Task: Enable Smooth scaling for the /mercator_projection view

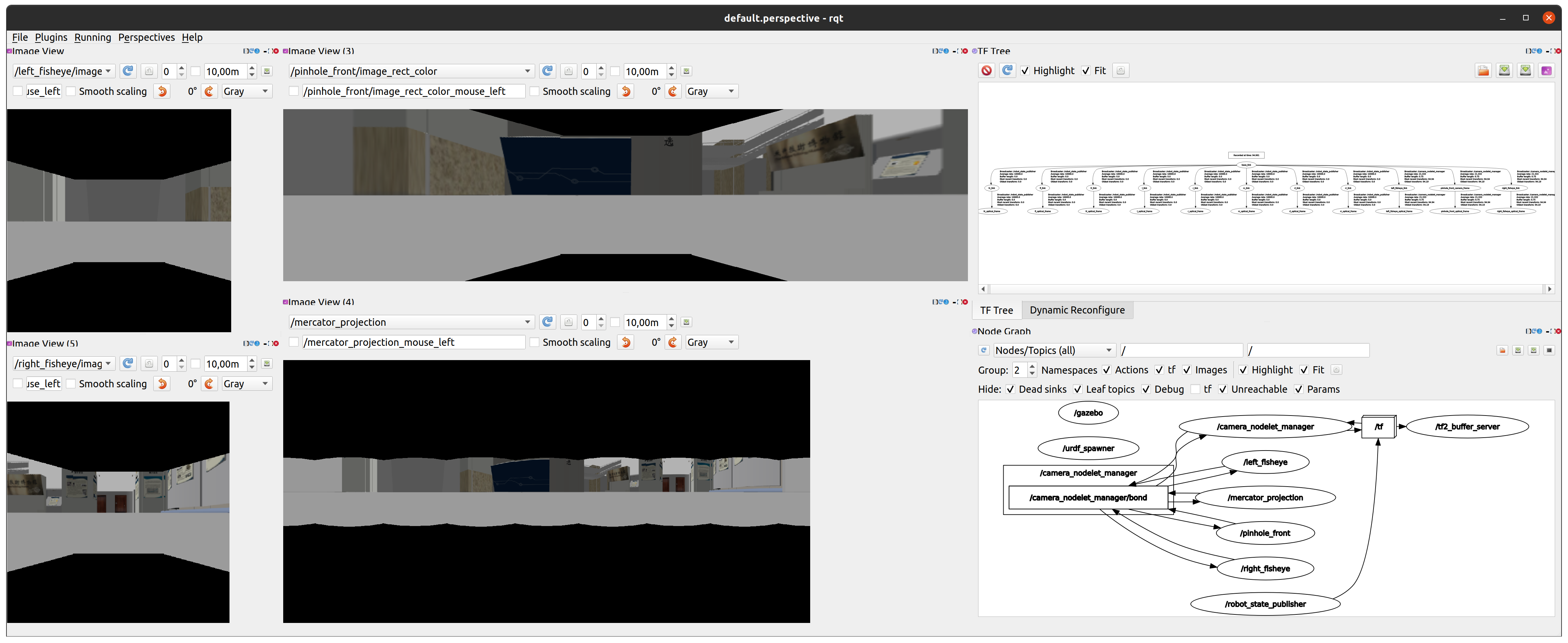Action: (x=535, y=342)
